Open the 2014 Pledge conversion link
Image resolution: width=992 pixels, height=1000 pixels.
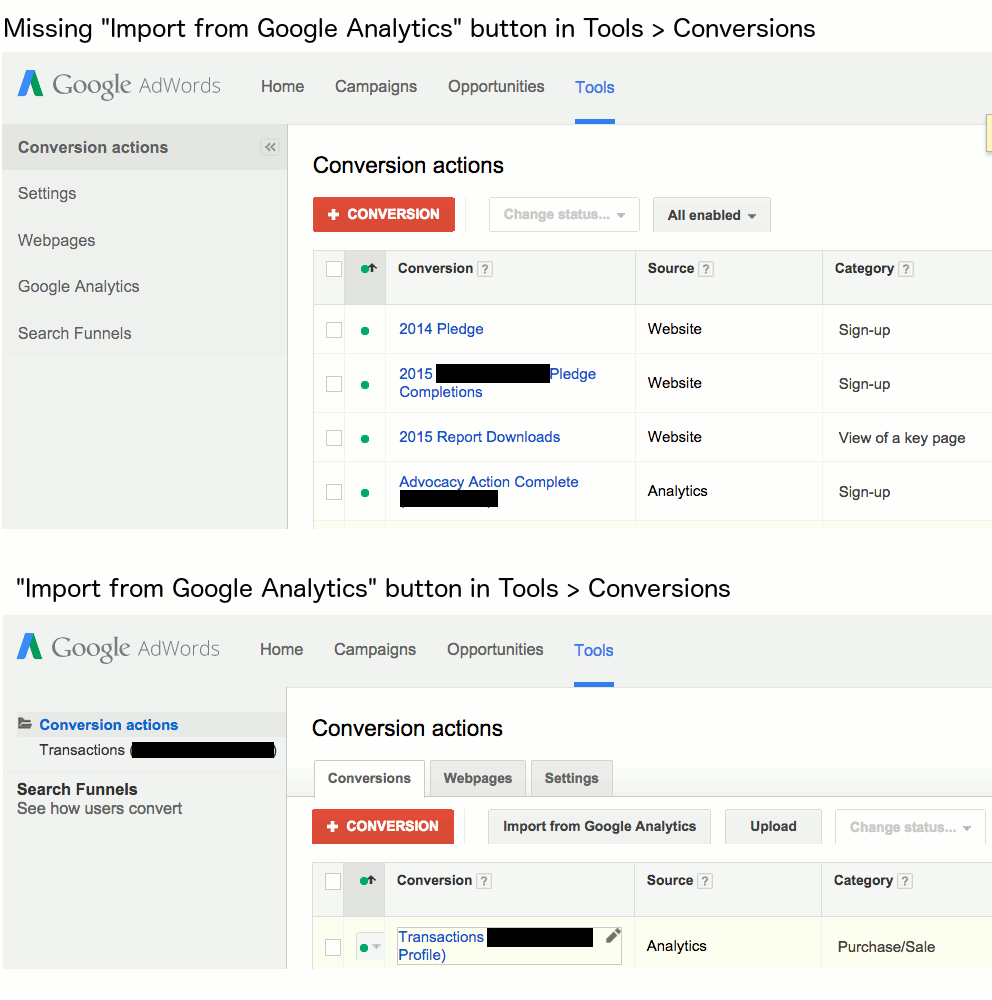point(441,329)
